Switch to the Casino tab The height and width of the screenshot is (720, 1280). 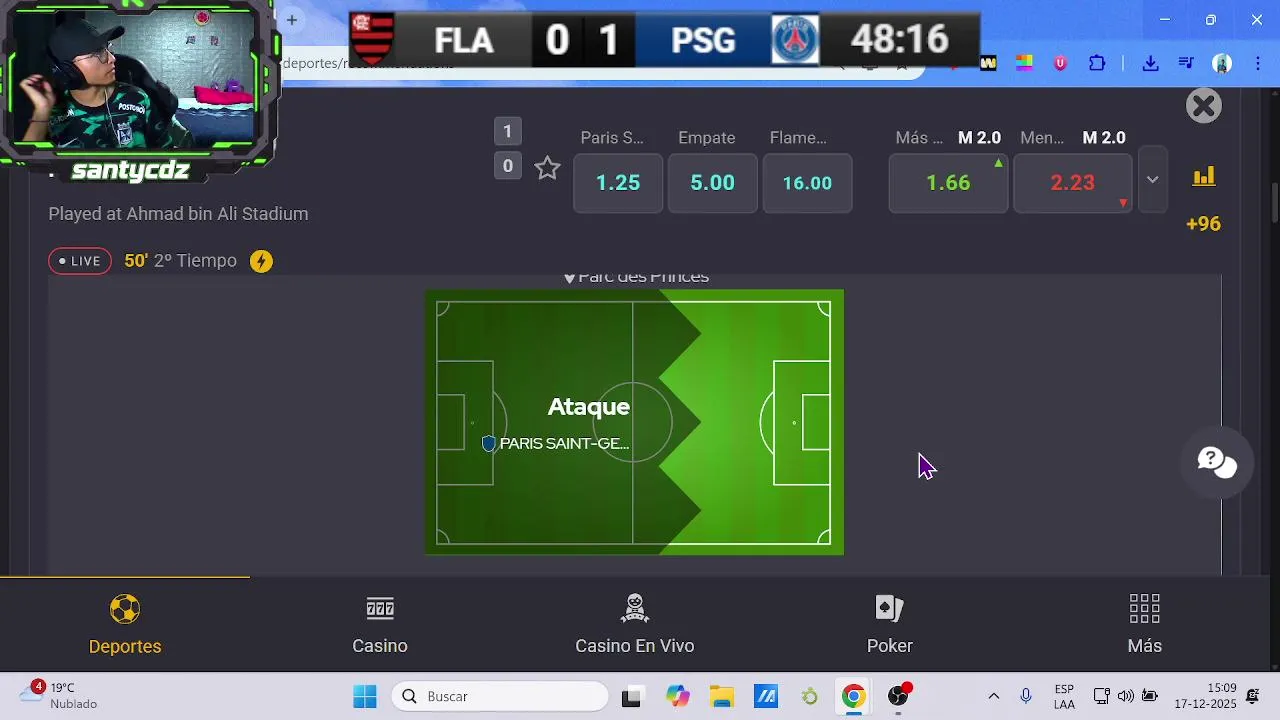pos(380,625)
